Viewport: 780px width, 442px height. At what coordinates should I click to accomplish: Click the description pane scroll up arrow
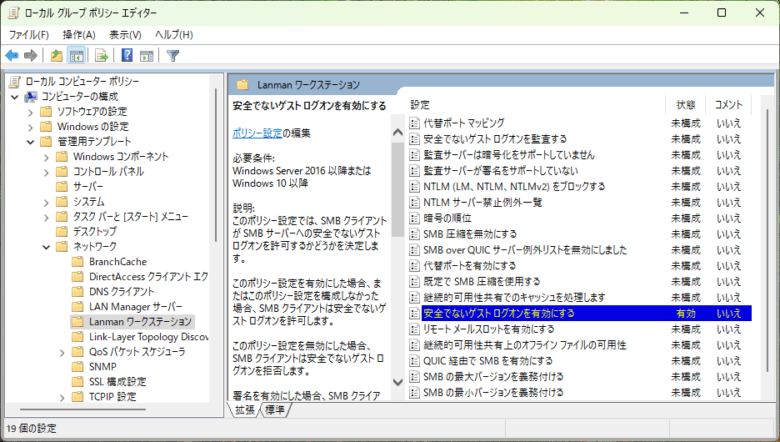click(397, 132)
